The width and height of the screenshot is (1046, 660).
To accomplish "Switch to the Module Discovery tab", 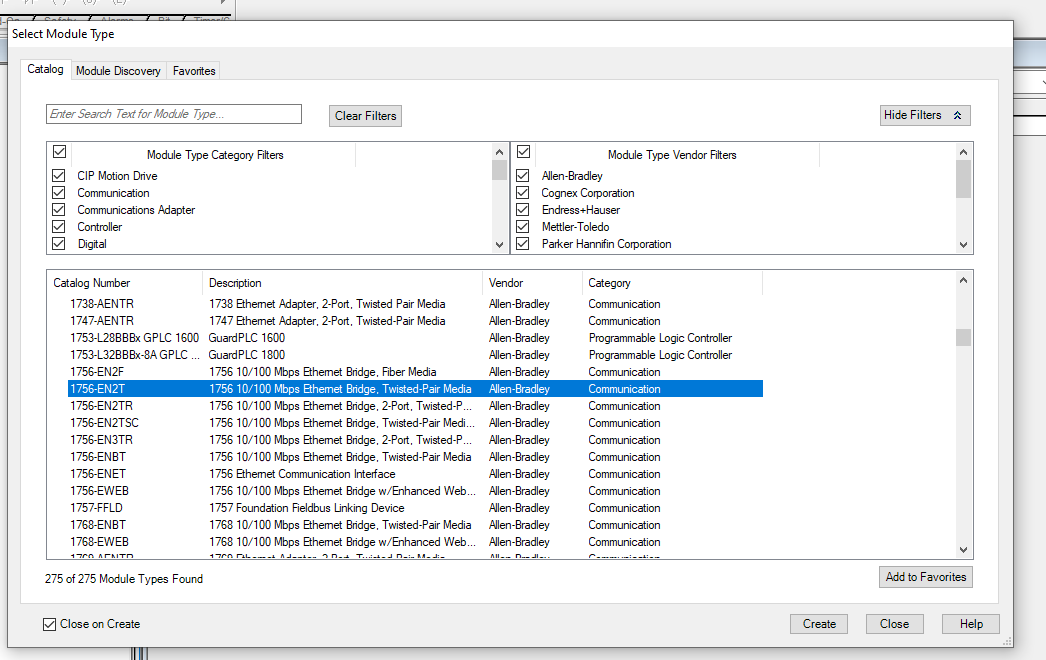I will tap(118, 71).
